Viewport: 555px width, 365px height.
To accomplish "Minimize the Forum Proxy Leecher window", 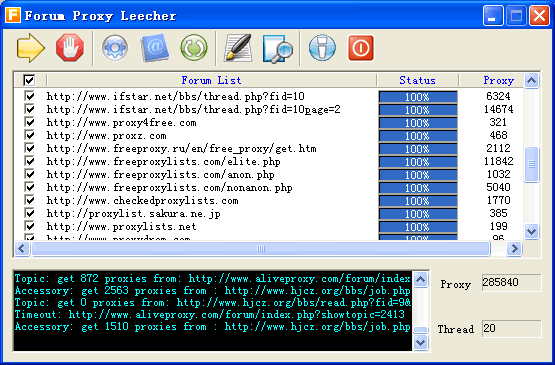I will (x=493, y=16).
